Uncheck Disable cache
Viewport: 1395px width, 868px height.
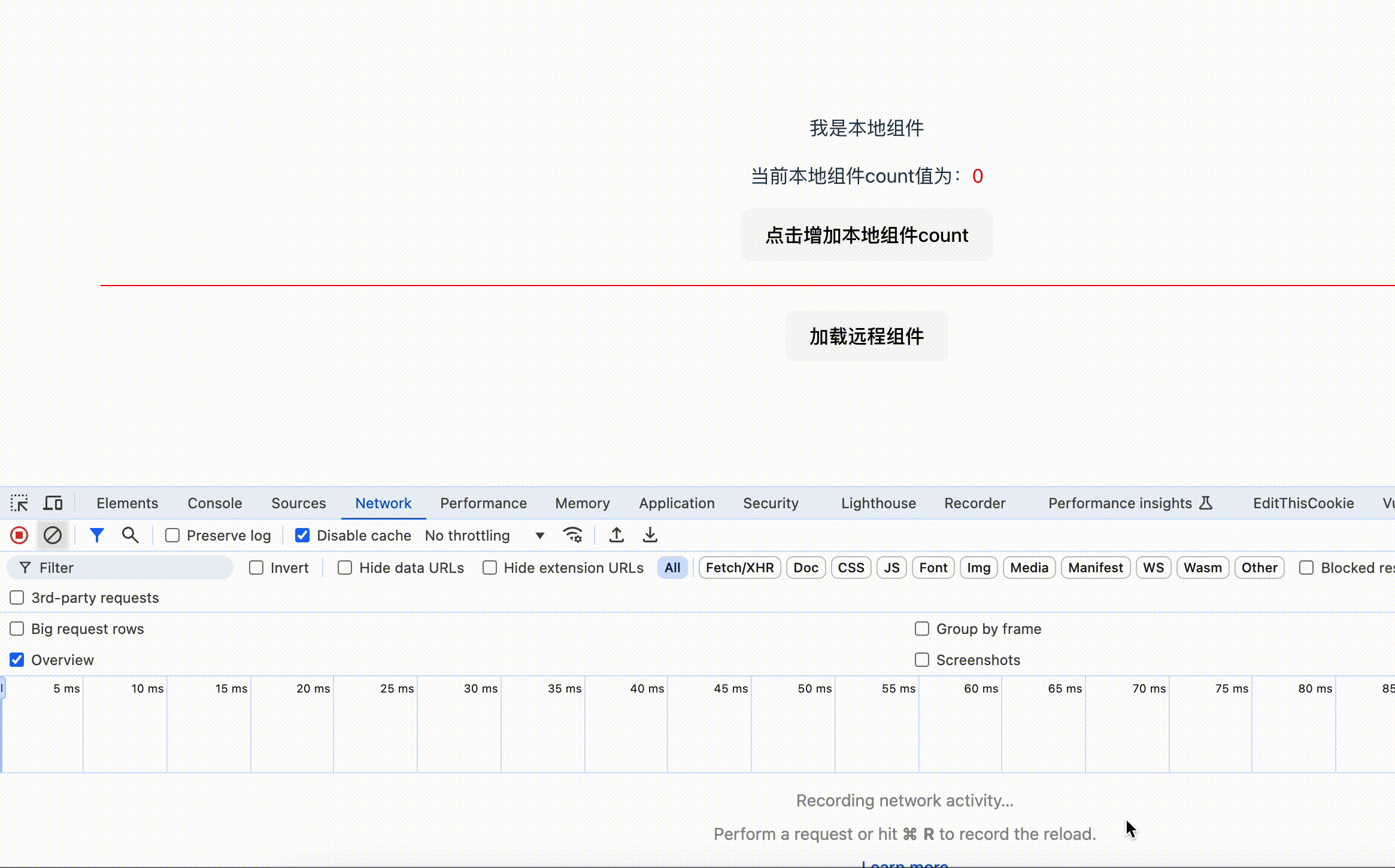coord(302,535)
